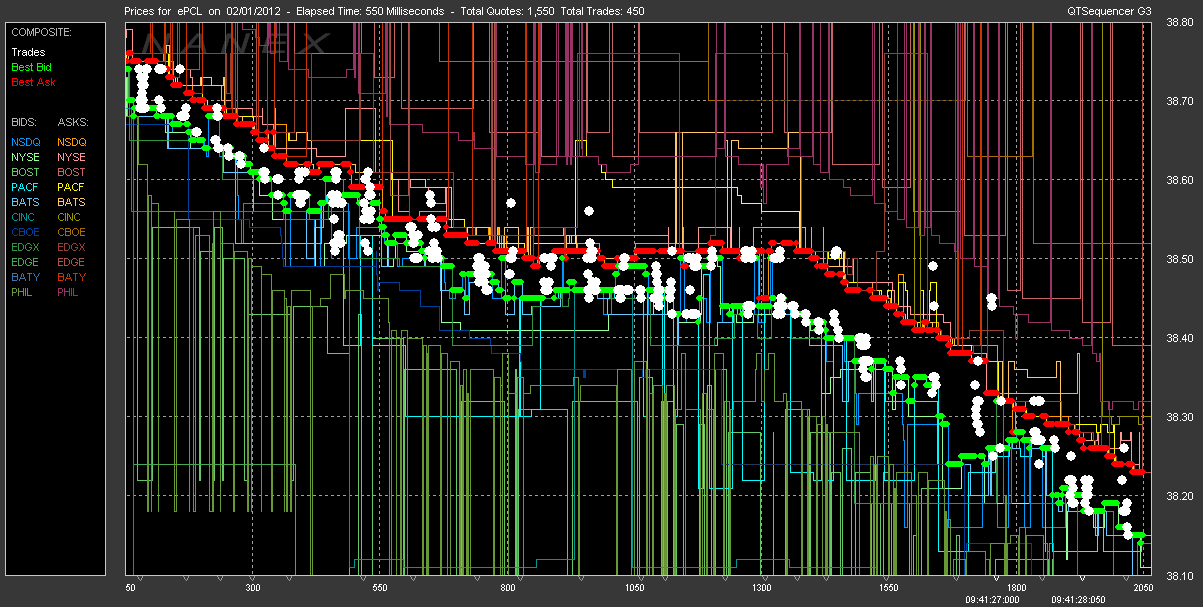Click the 300 tick on time axis

coord(251,588)
